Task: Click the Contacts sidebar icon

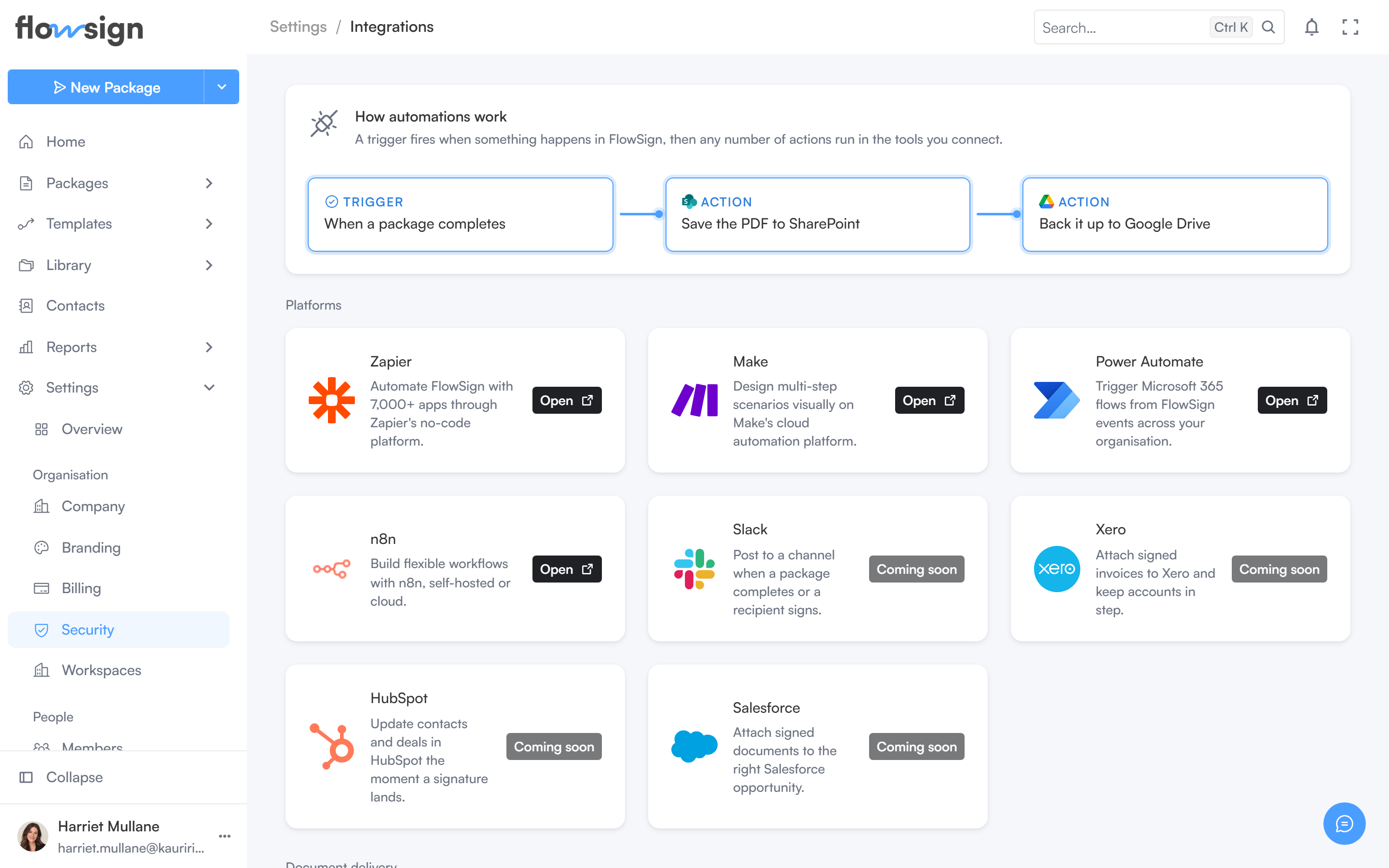Action: pos(26,306)
